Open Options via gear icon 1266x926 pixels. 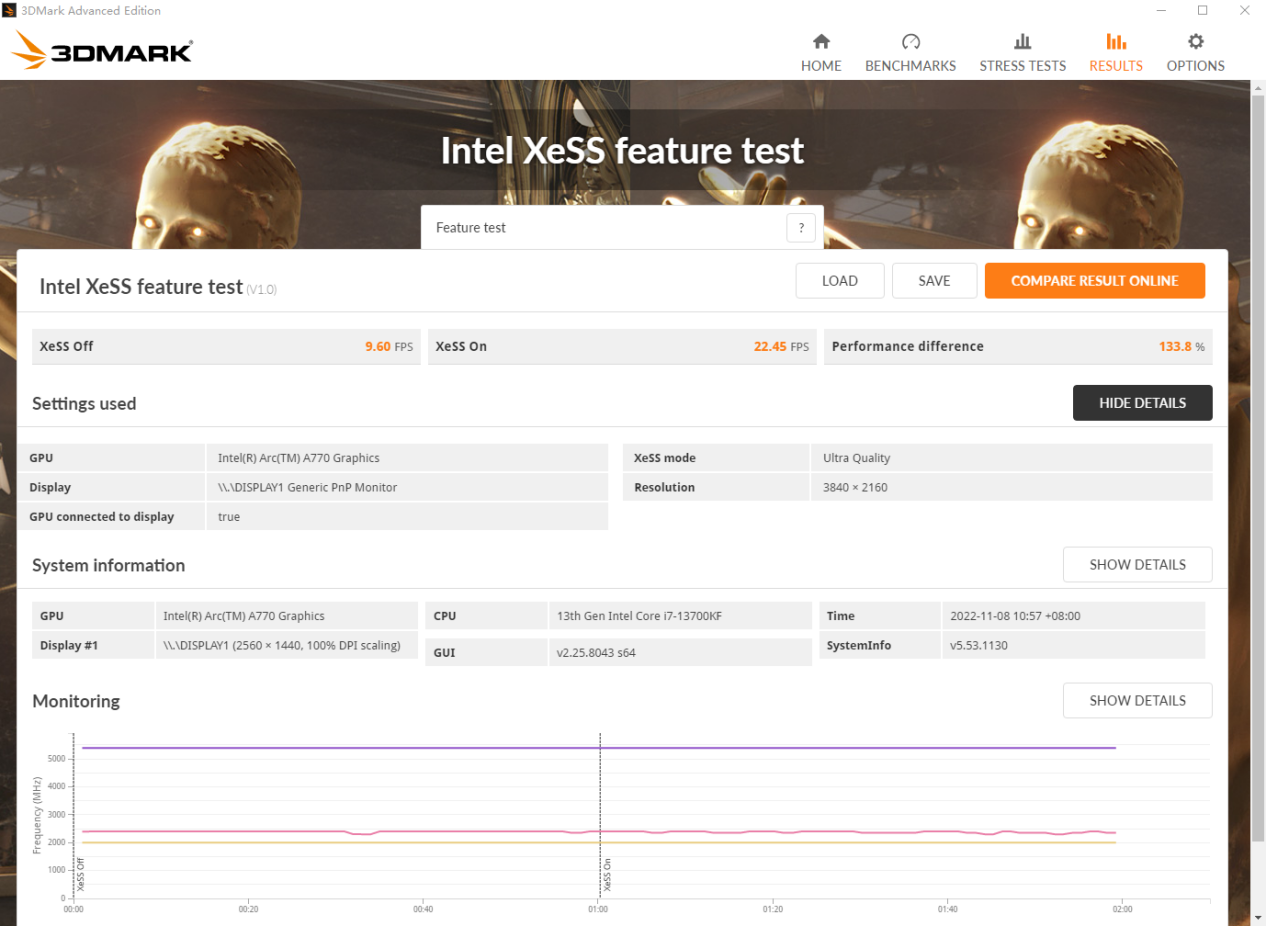tap(1195, 41)
